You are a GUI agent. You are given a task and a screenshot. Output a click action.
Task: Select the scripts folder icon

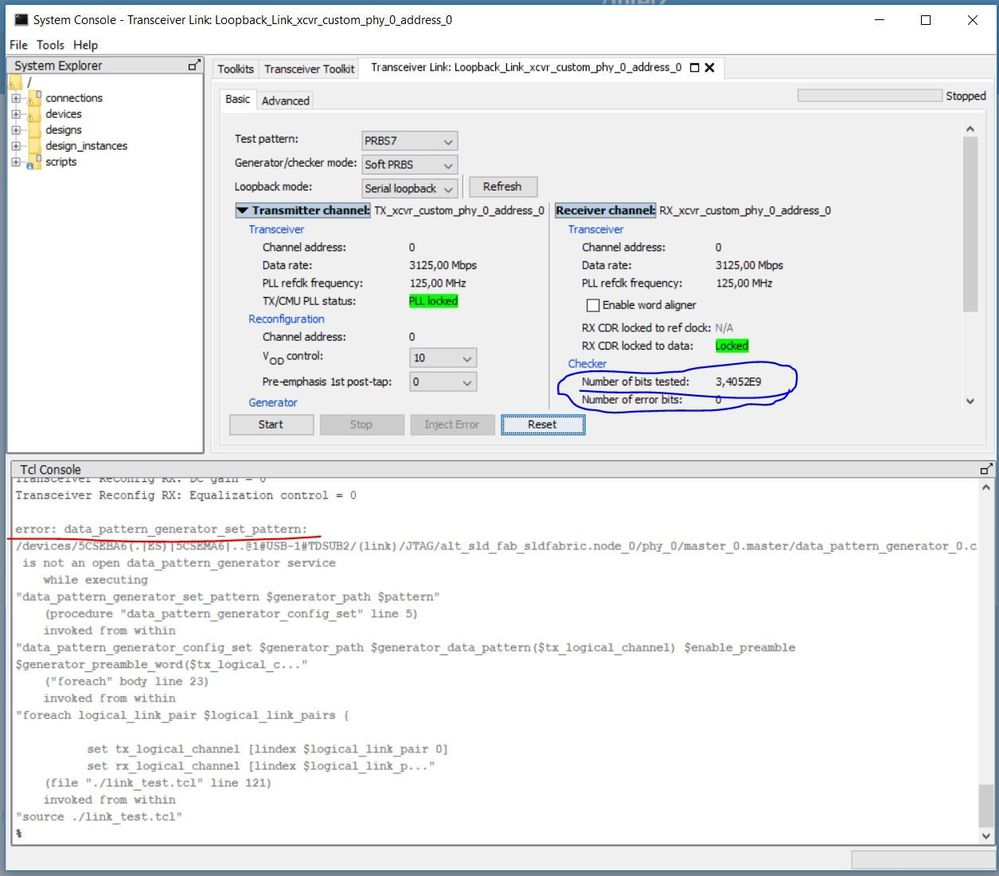35,162
